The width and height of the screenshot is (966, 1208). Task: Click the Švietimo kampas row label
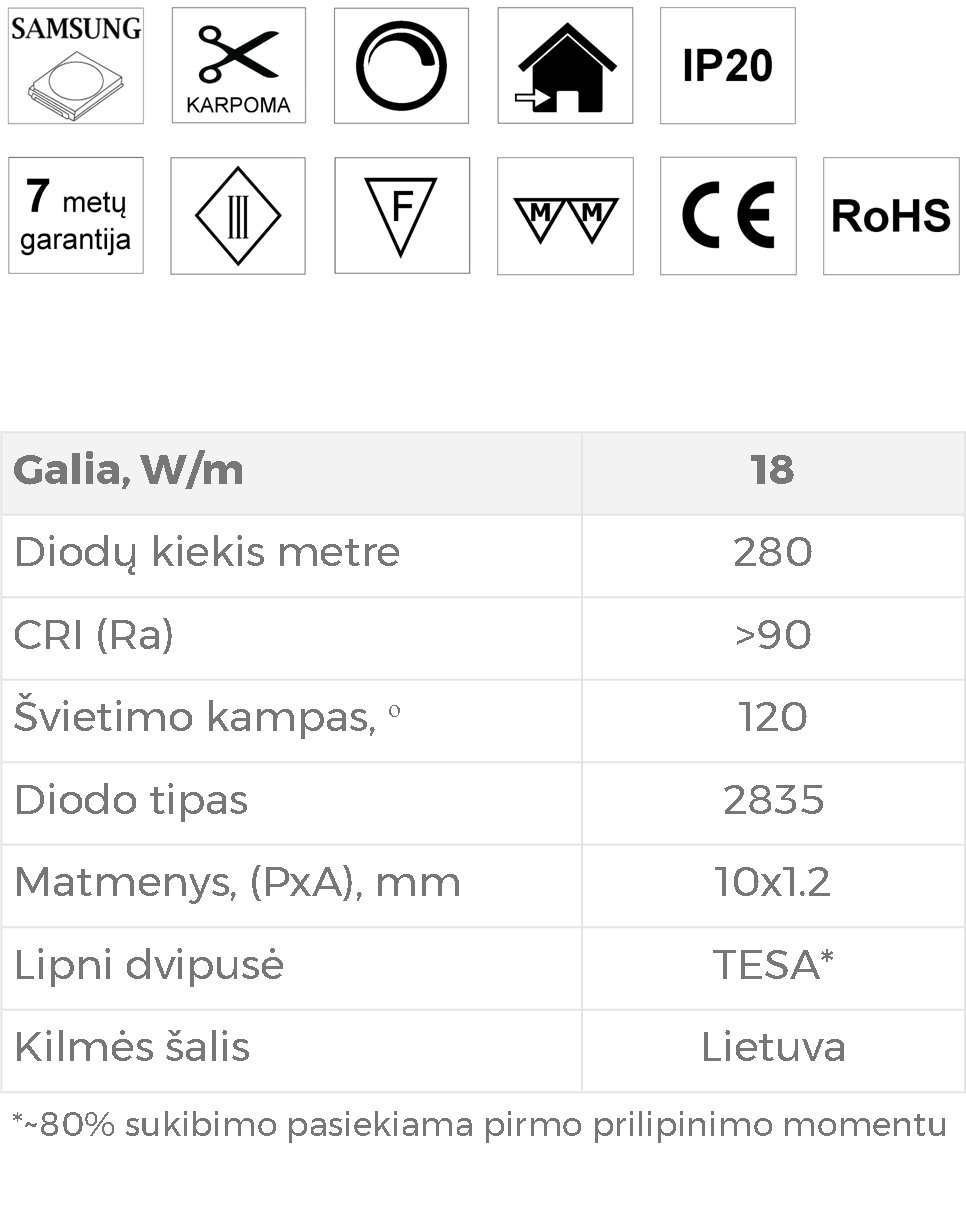click(x=207, y=718)
